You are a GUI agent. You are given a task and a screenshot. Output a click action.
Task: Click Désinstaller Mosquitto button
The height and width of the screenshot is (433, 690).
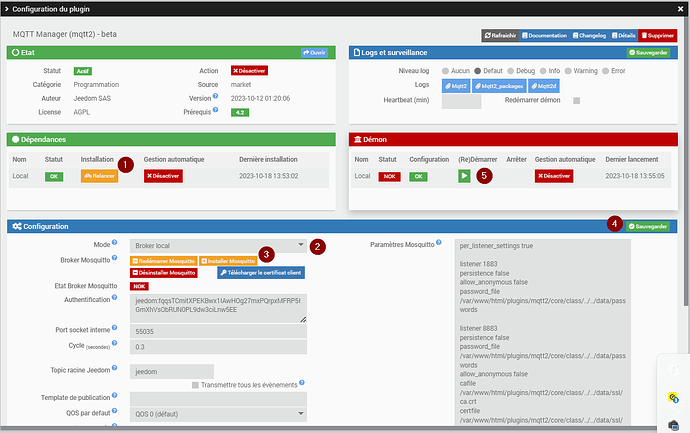164,273
